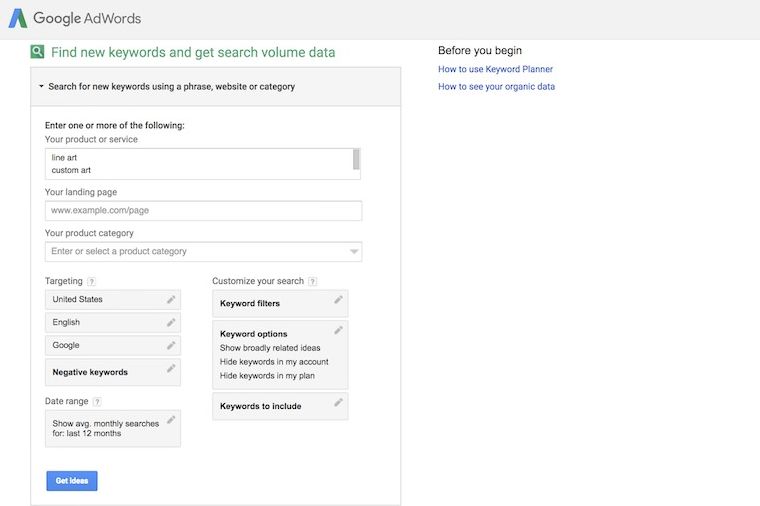760x506 pixels.
Task: Click the 'line art' keyword line
Action: 64,158
